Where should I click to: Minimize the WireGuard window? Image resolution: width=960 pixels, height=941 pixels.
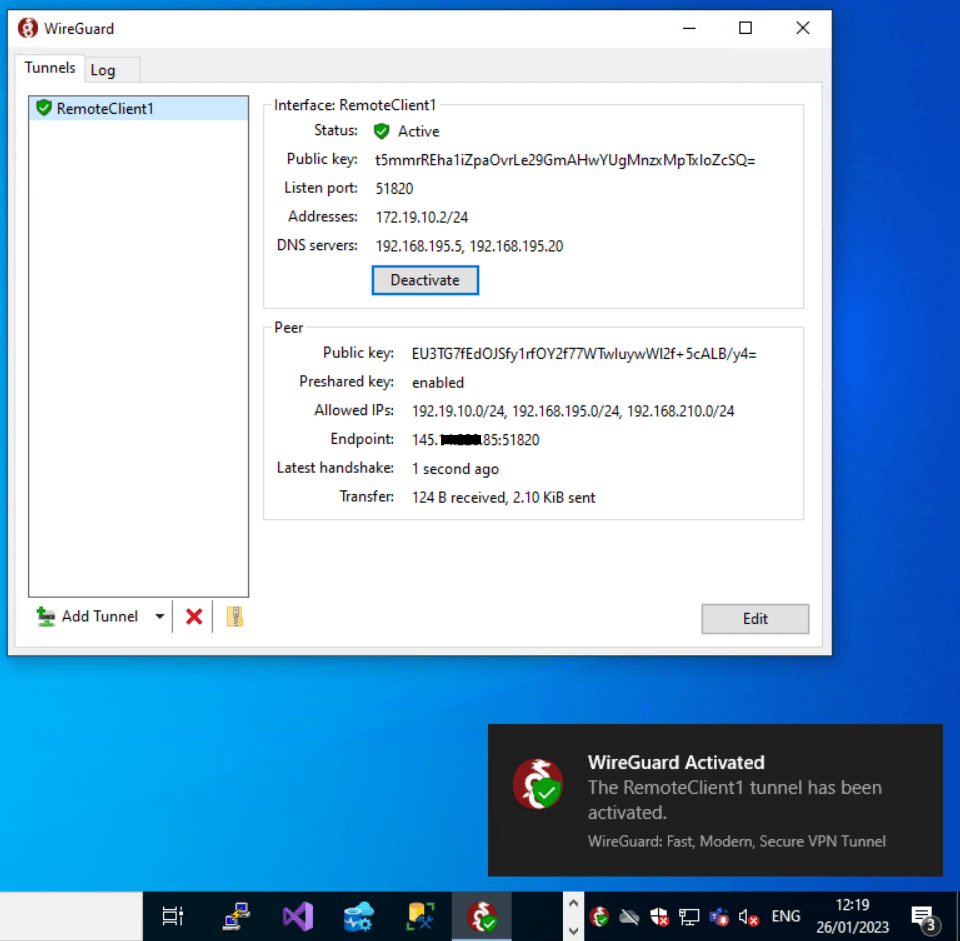click(689, 28)
